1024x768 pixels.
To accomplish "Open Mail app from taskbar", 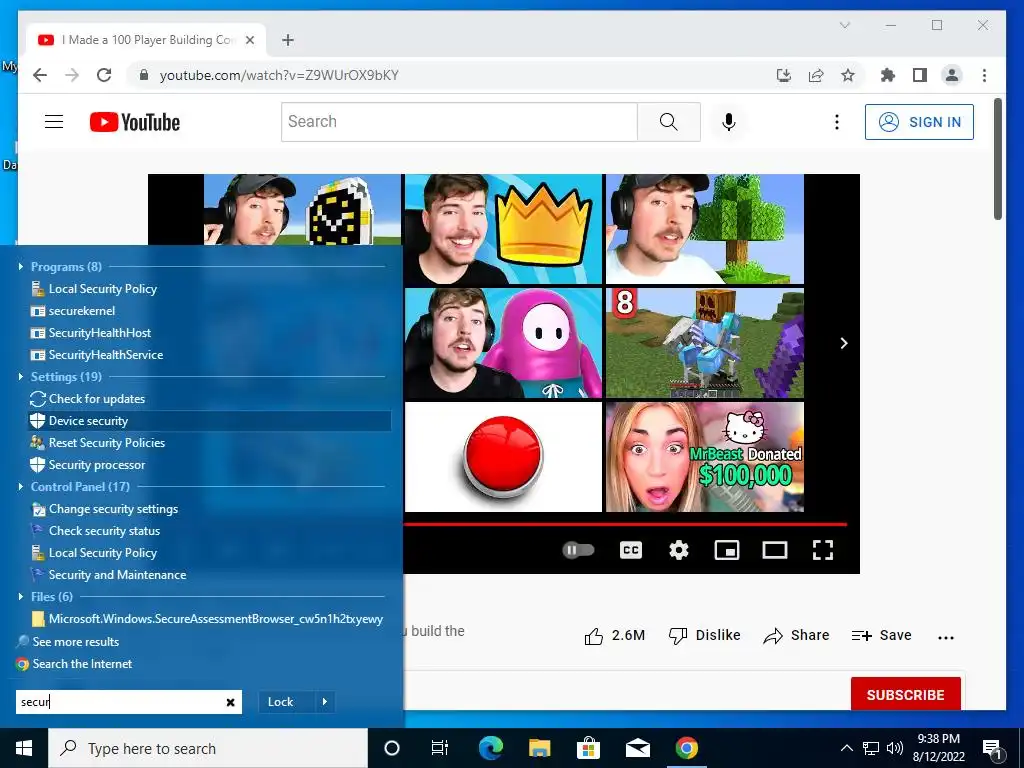I will coord(637,748).
